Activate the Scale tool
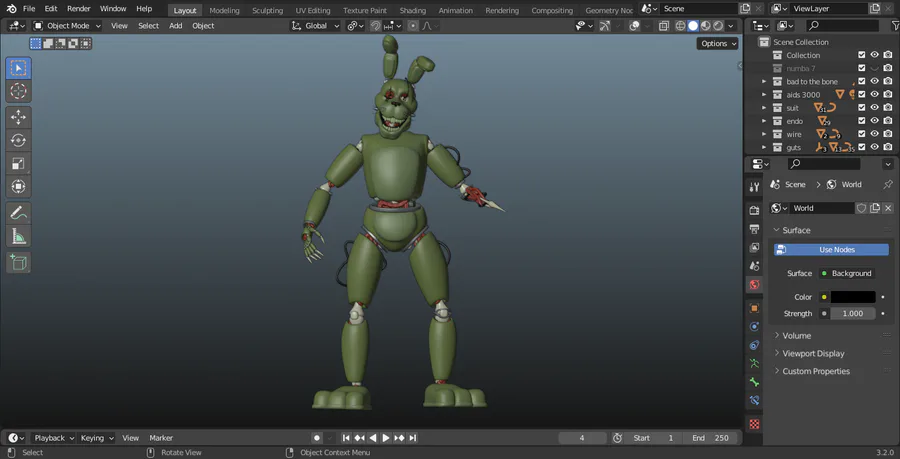This screenshot has width=900, height=459. (18, 164)
